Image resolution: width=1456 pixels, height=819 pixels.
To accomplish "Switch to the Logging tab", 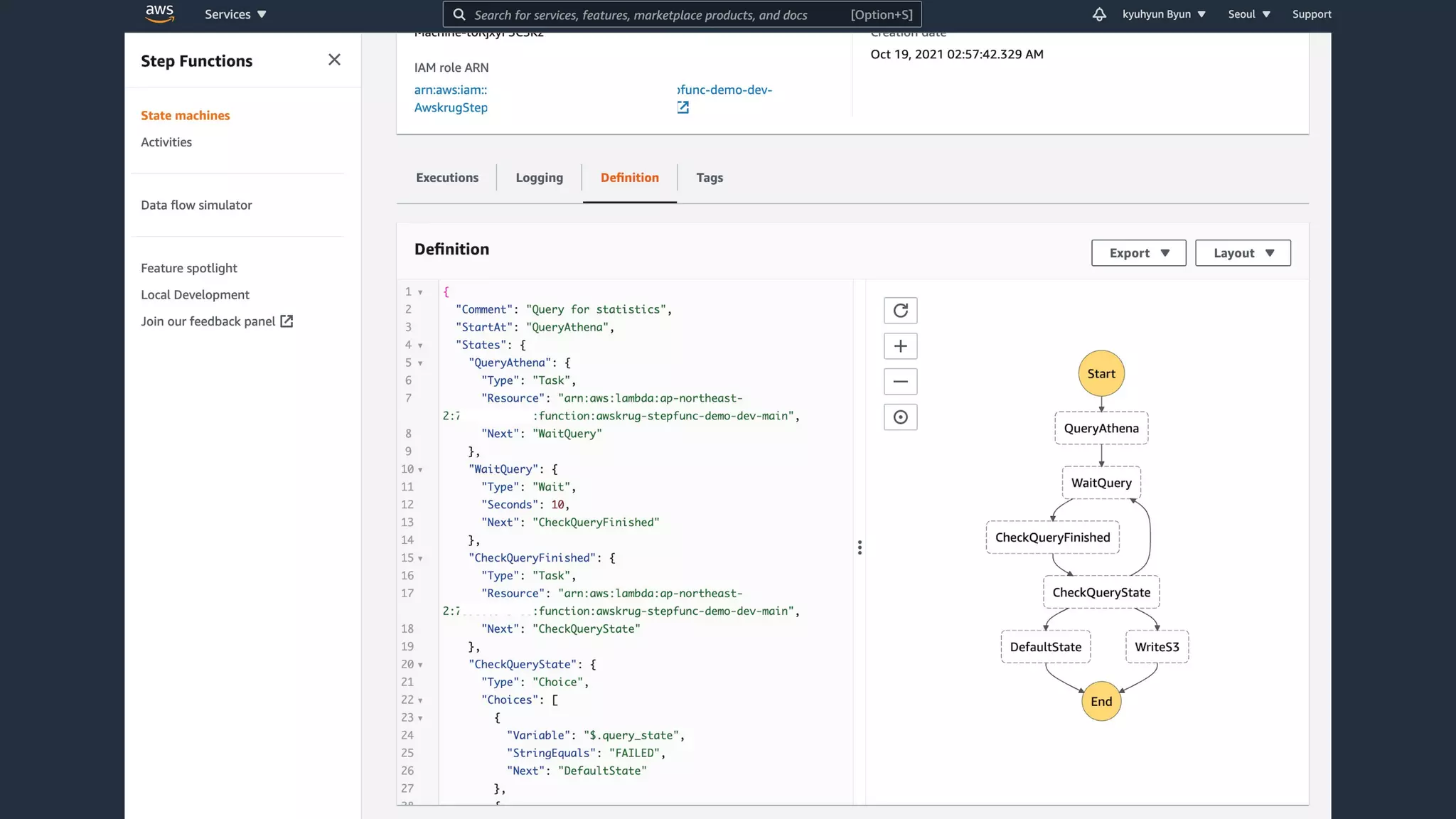I will click(x=539, y=178).
